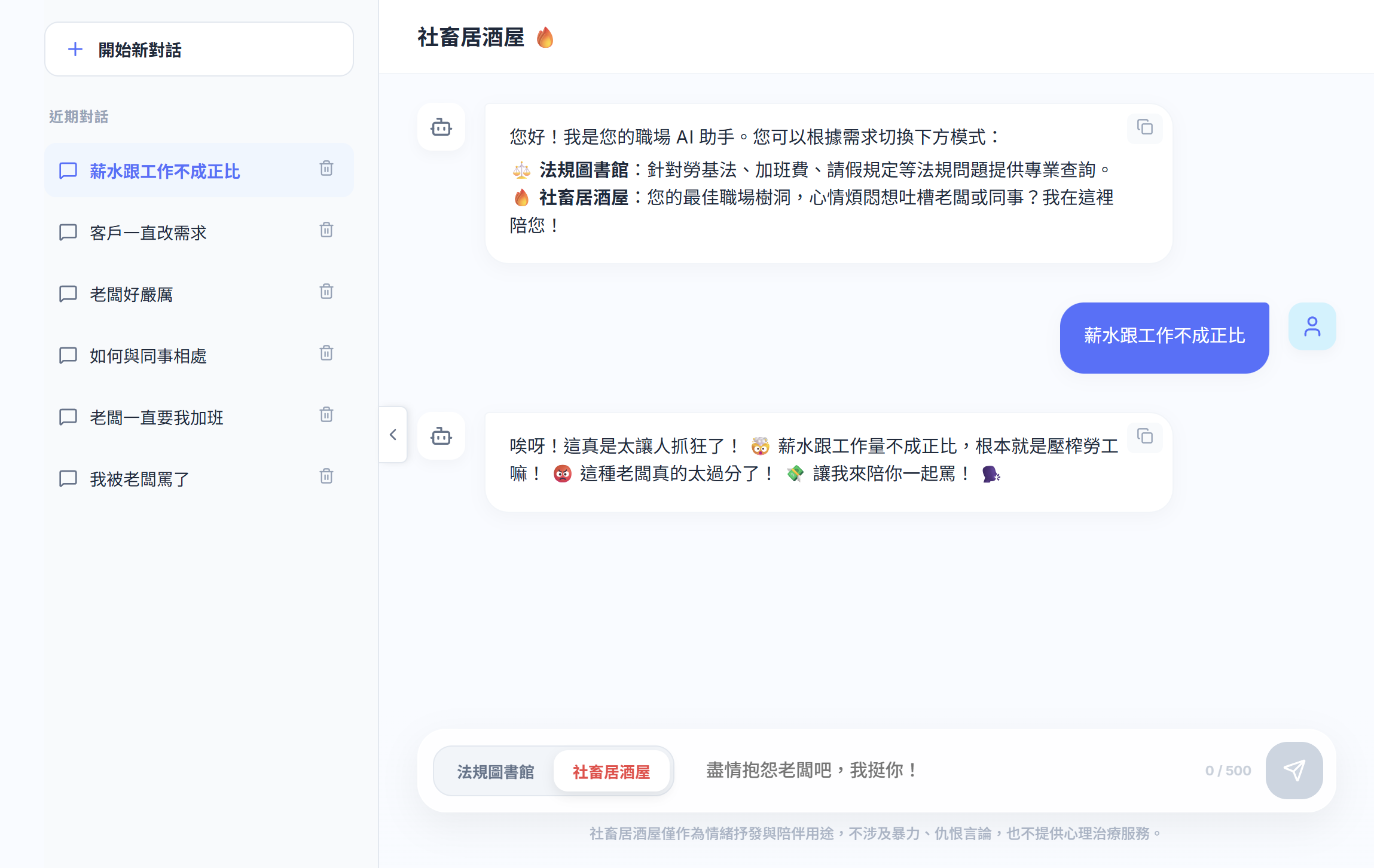
Task: Click the first bot avatar icon
Action: (x=441, y=127)
